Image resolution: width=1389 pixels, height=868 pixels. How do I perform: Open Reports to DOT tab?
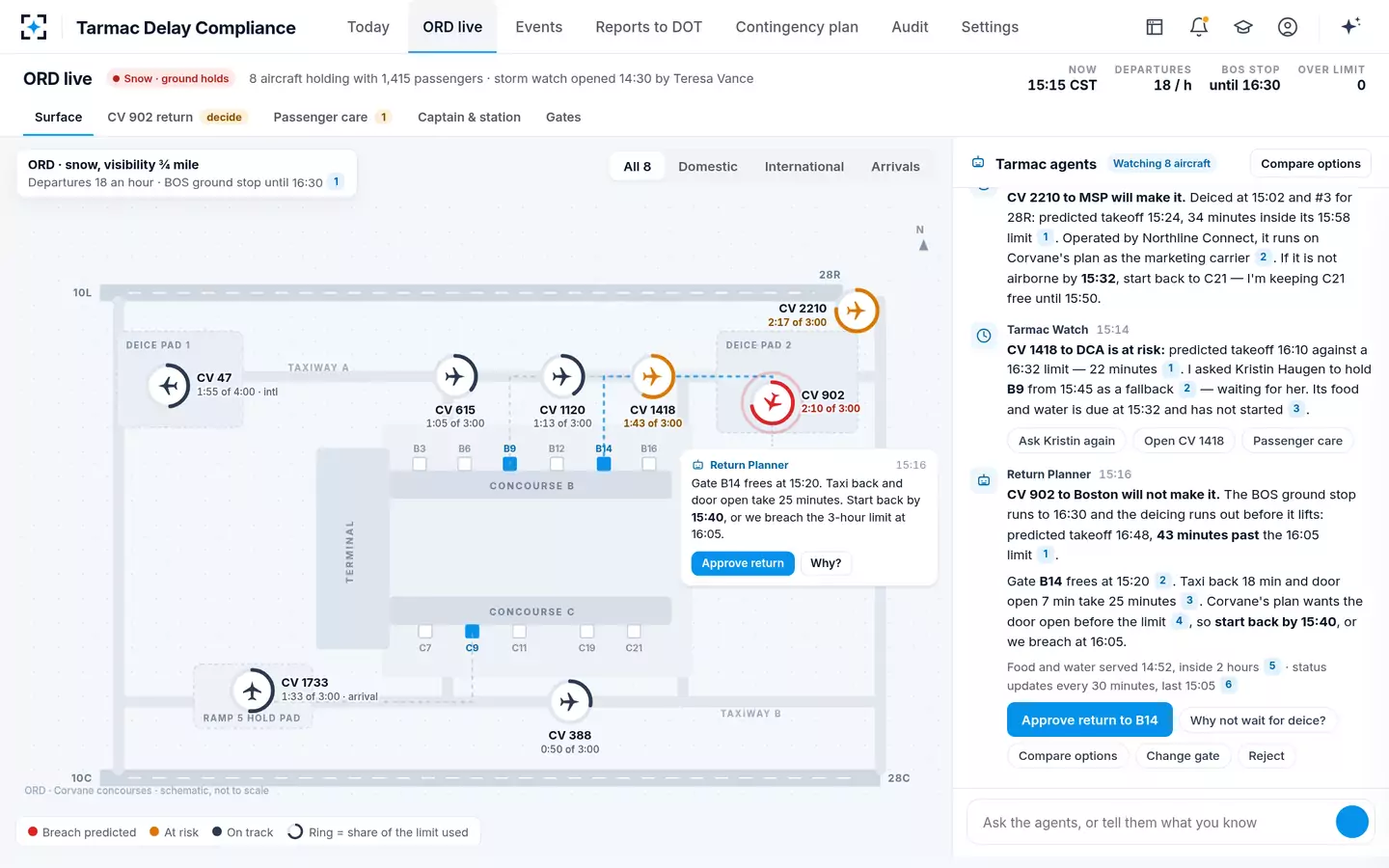click(649, 27)
